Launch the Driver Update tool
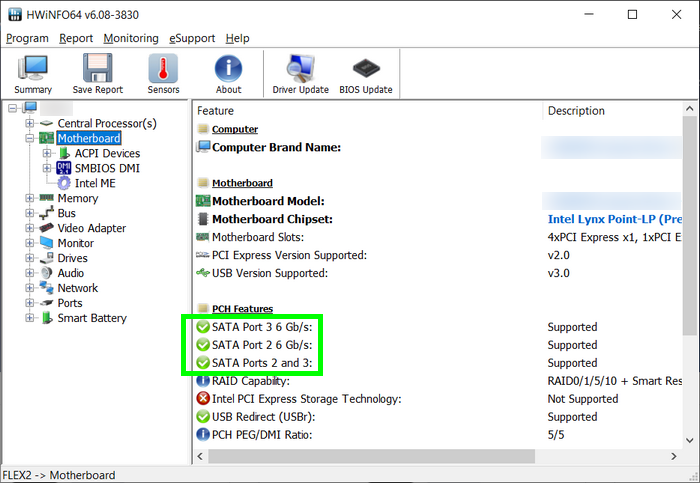The width and height of the screenshot is (700, 483). [x=300, y=74]
